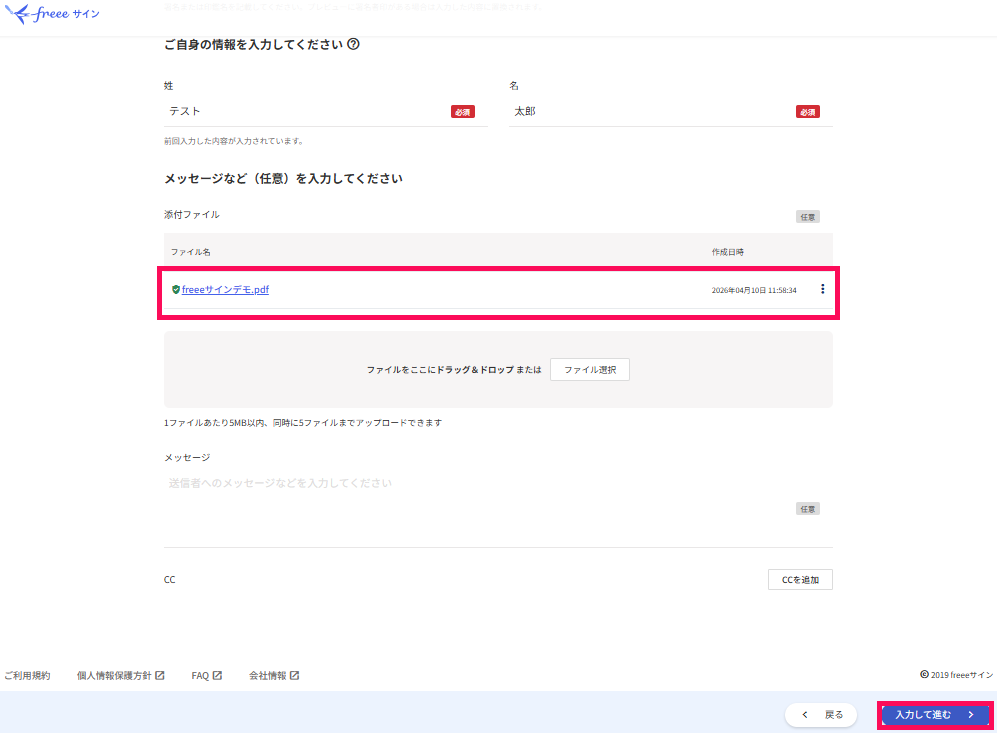Click the 必須 badge in the 名 field
This screenshot has height=733, width=997.
click(x=808, y=112)
